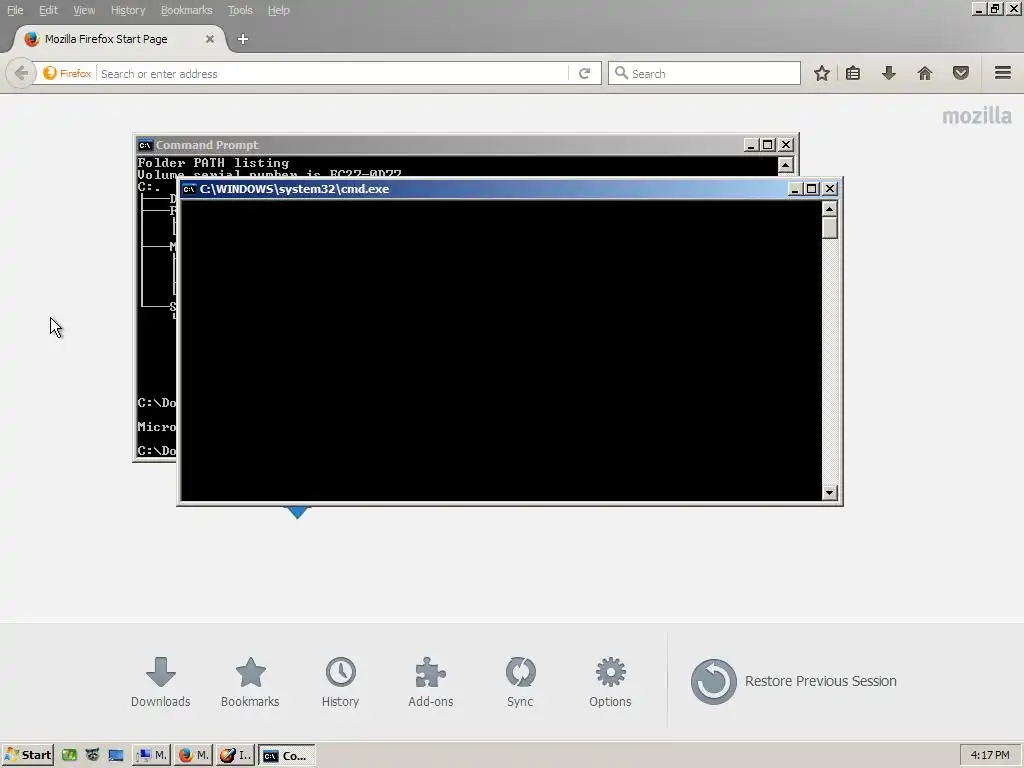Viewport: 1024px width, 768px height.
Task: Minimize the background Command Prompt window
Action: pos(751,145)
